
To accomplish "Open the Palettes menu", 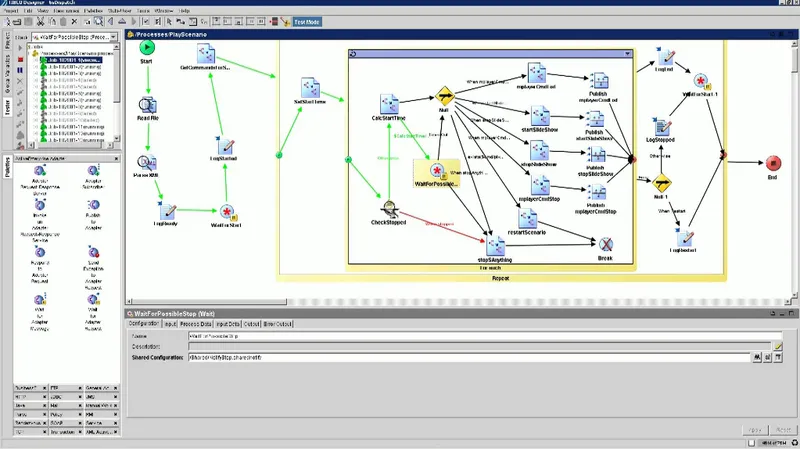I will click(93, 10).
